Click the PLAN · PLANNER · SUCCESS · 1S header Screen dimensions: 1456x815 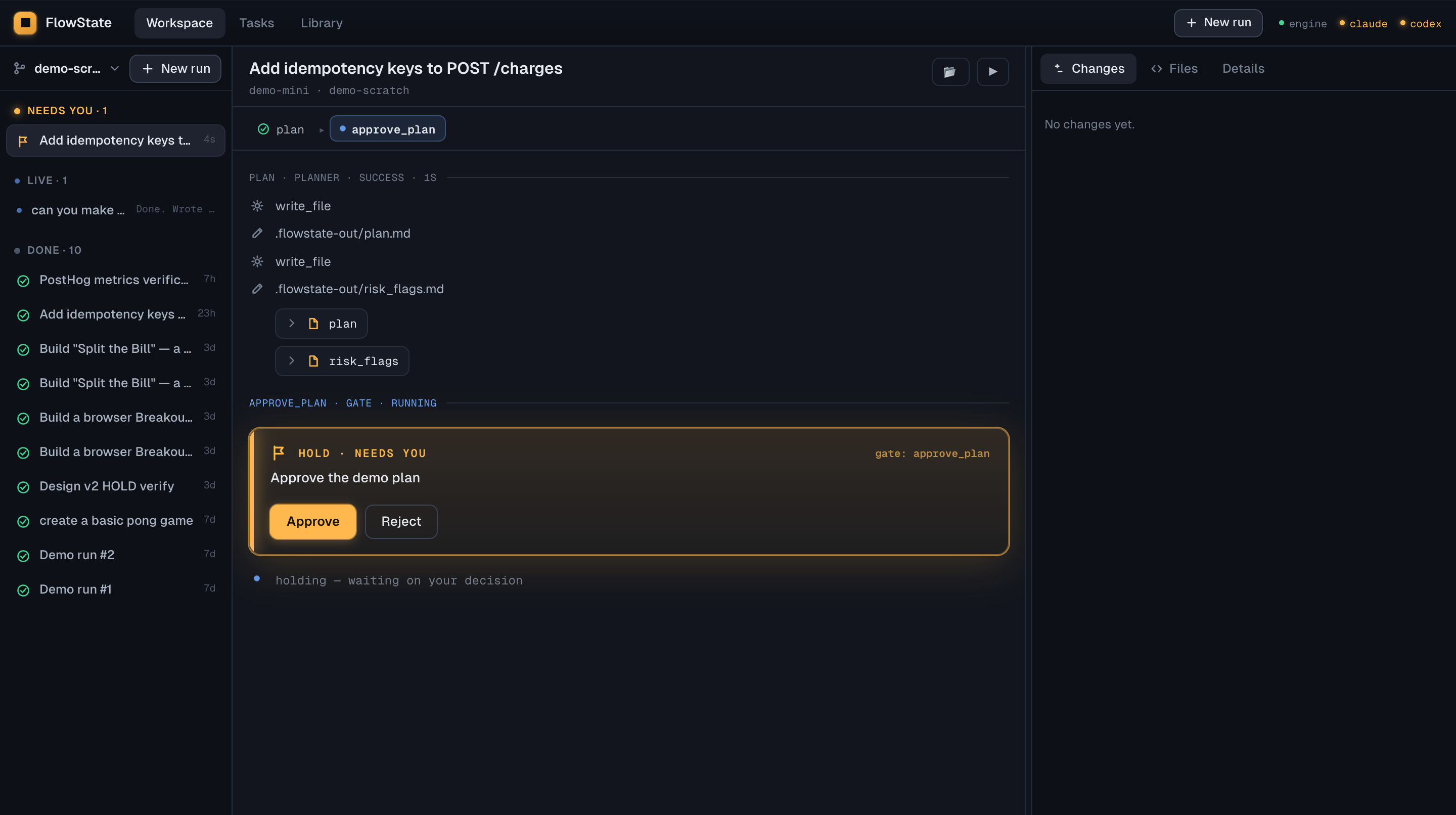[343, 177]
